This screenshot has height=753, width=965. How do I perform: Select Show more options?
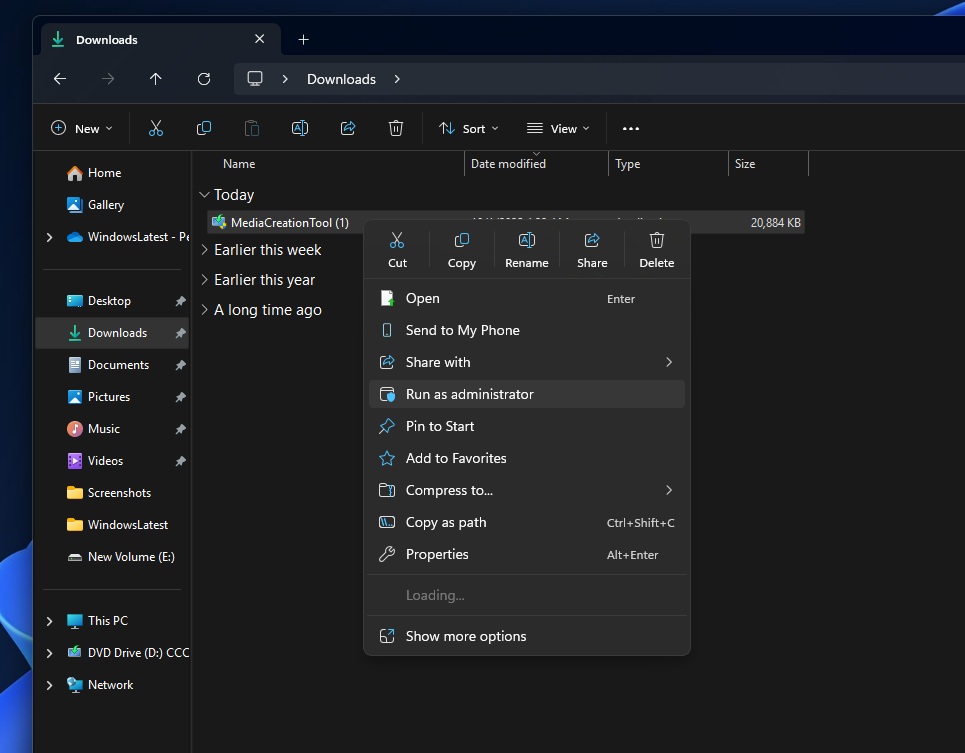[x=465, y=636]
